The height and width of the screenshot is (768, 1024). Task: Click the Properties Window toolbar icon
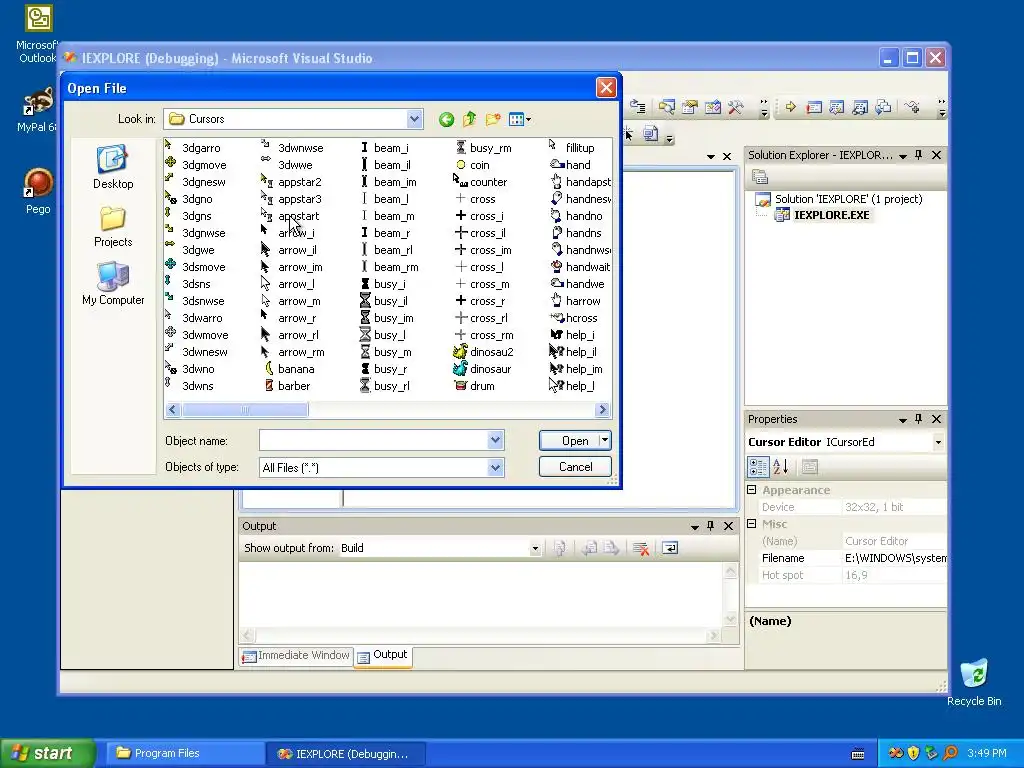(690, 107)
